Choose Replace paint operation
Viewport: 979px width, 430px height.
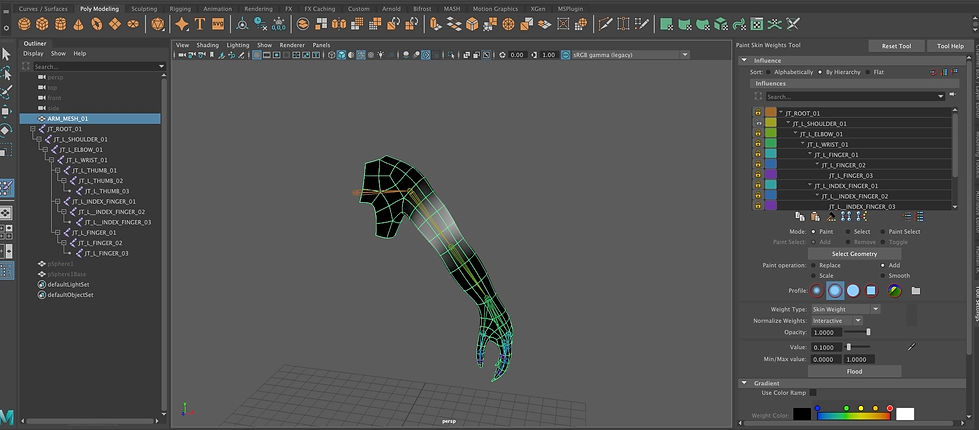813,265
